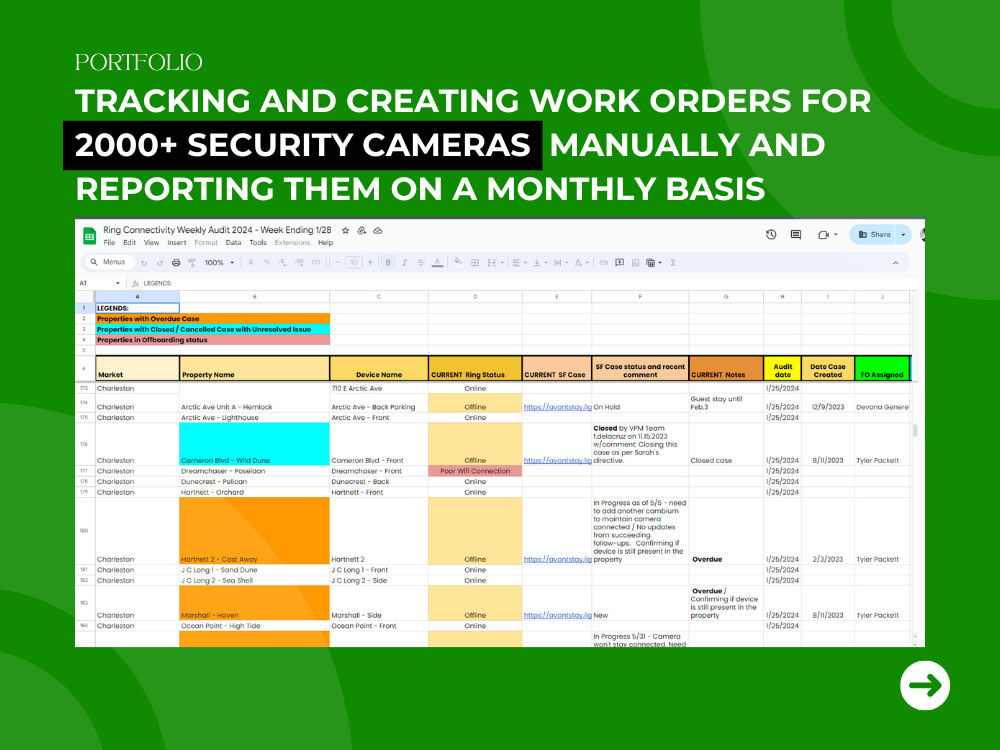Open the 123 more formats button
The height and width of the screenshot is (750, 1000).
(316, 262)
